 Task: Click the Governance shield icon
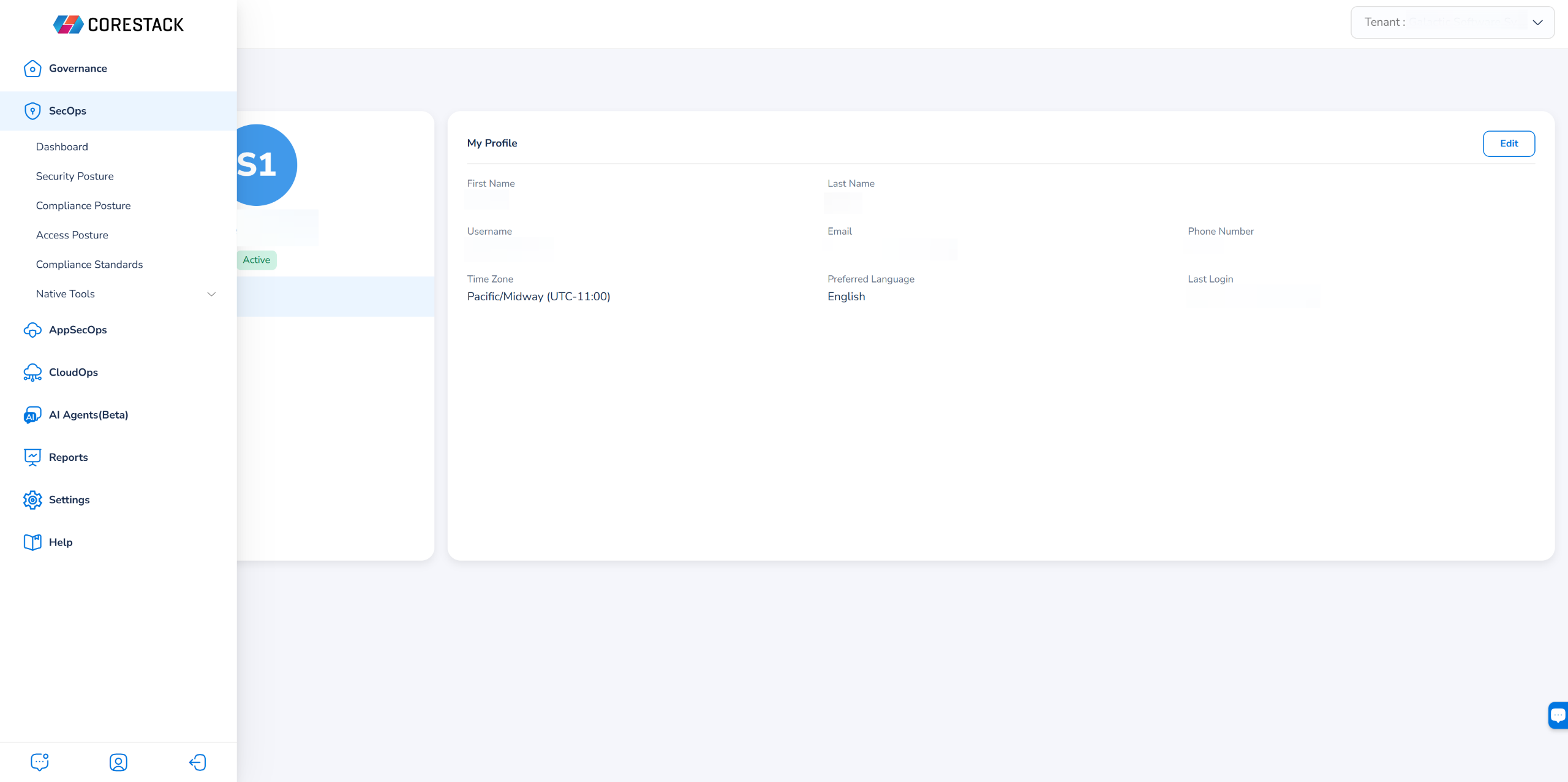[x=32, y=69]
